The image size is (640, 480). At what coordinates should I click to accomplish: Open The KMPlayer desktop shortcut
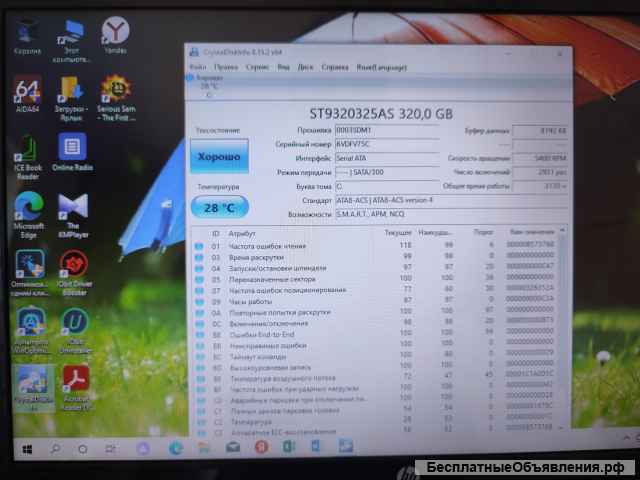point(73,216)
